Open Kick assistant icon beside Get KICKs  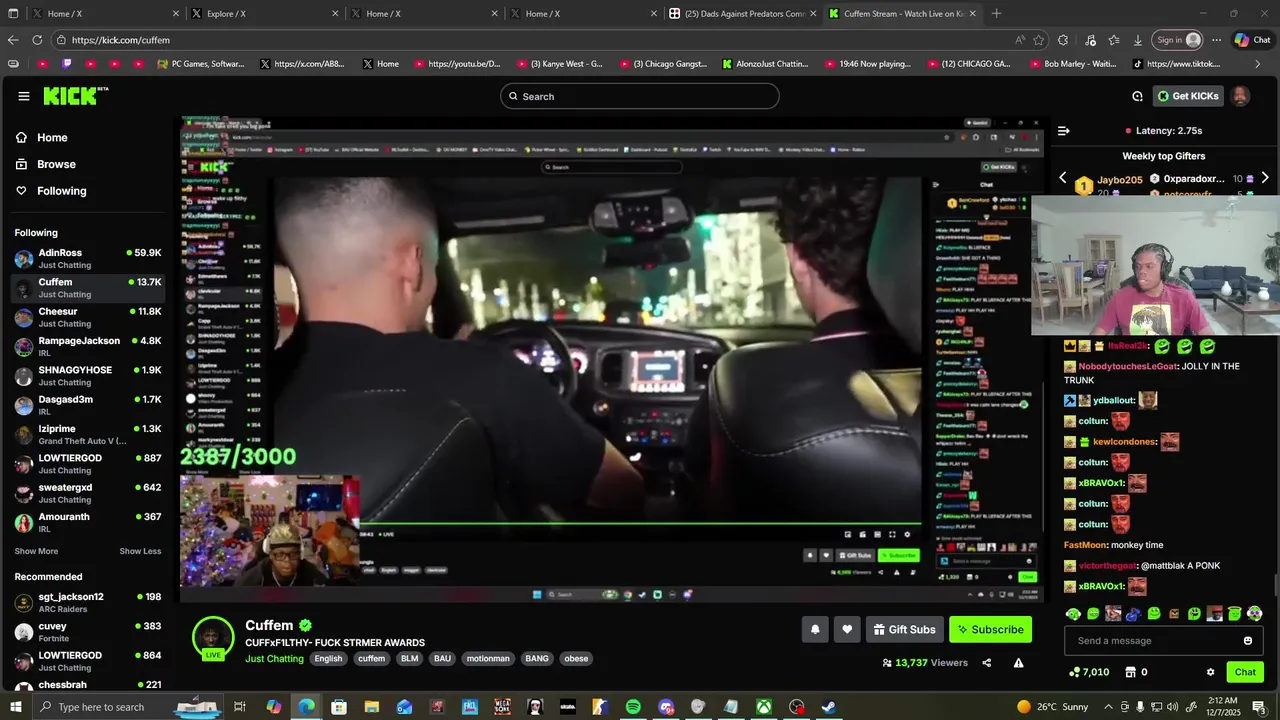coord(1137,96)
